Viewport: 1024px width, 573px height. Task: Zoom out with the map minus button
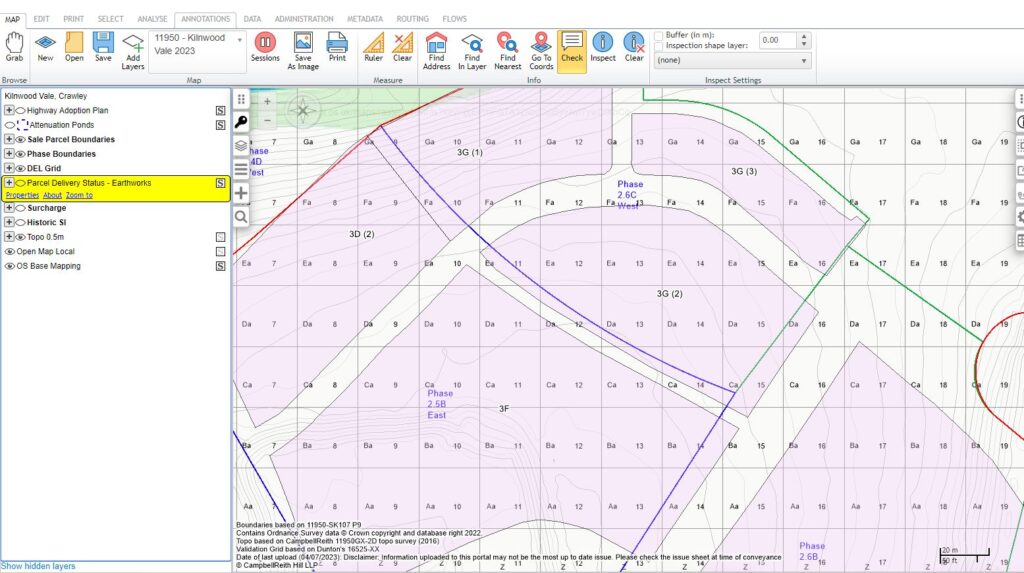[x=267, y=120]
